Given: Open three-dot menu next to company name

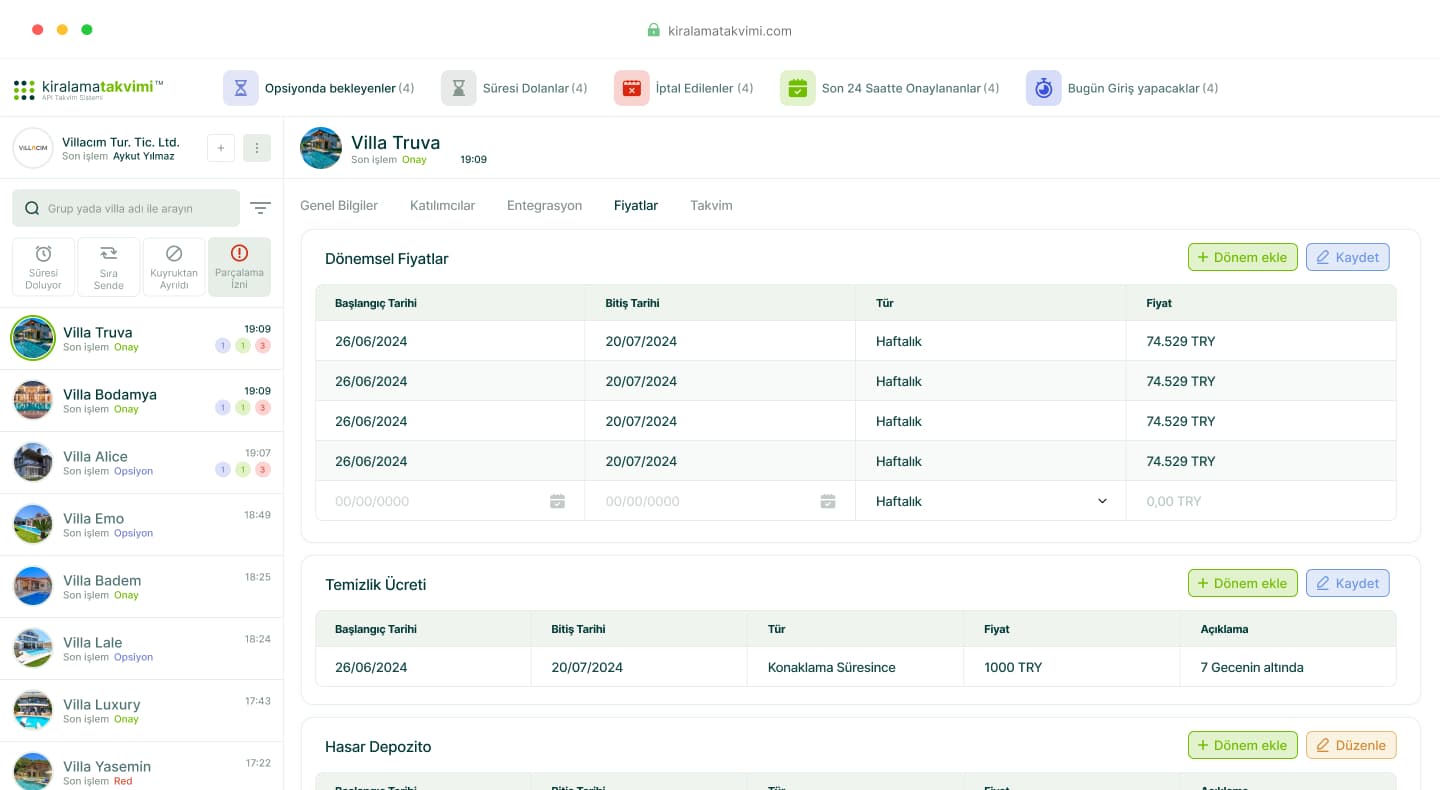Looking at the screenshot, I should (257, 148).
